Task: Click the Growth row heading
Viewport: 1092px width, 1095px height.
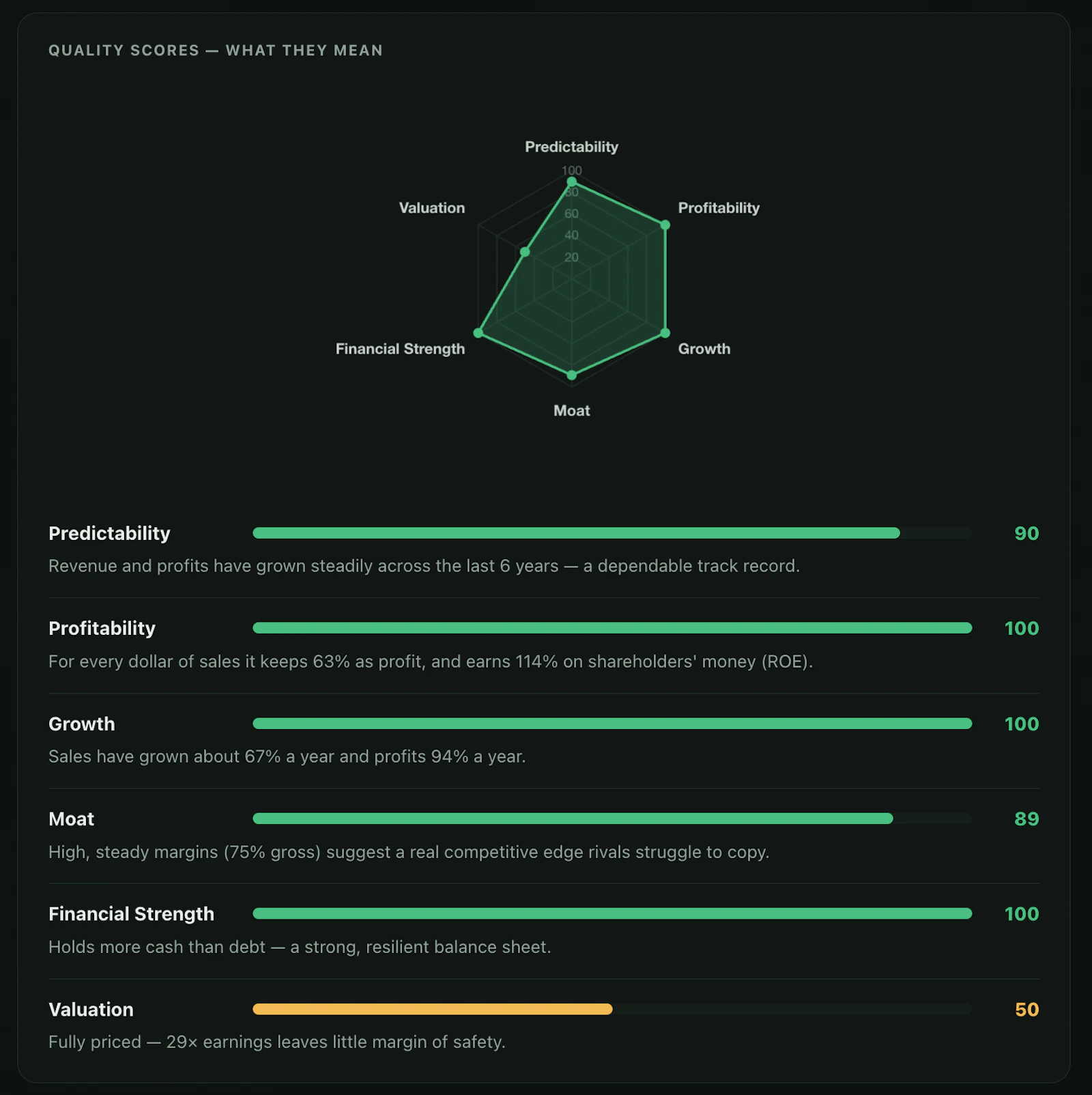Action: point(82,724)
